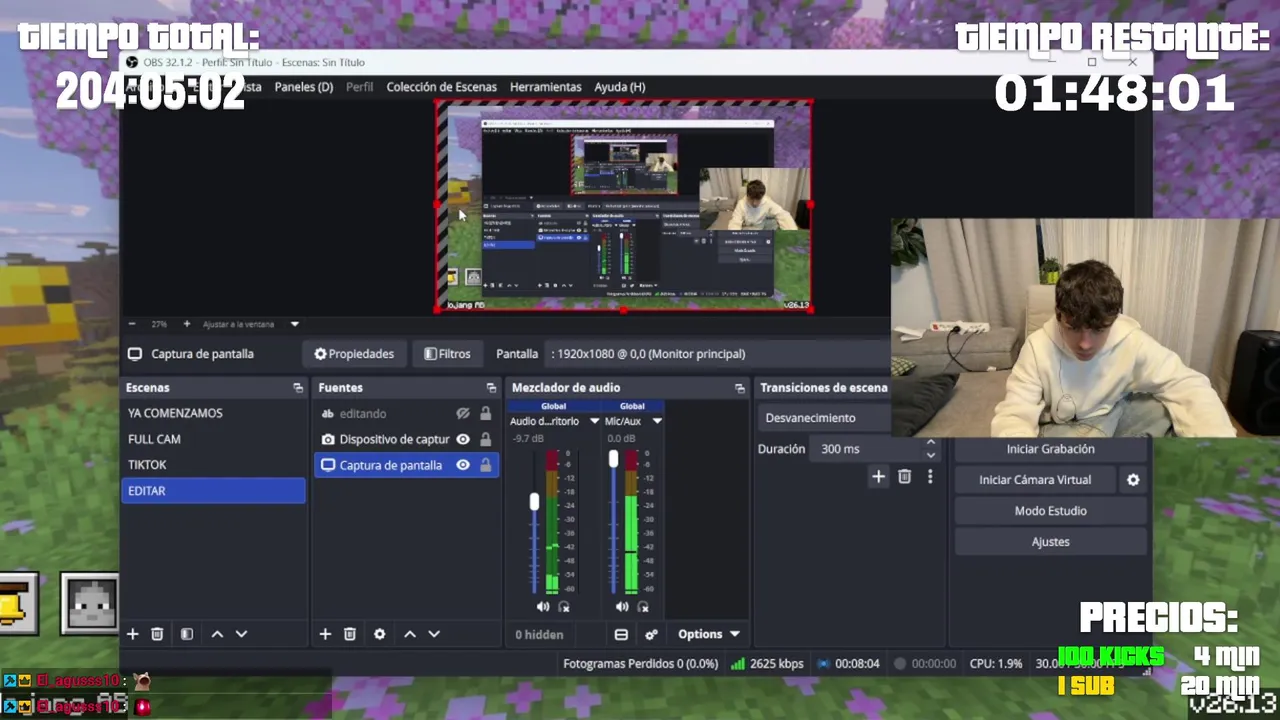Click Iniciar Cámara Virtual button
Screen dimensions: 1280x720
(1035, 480)
